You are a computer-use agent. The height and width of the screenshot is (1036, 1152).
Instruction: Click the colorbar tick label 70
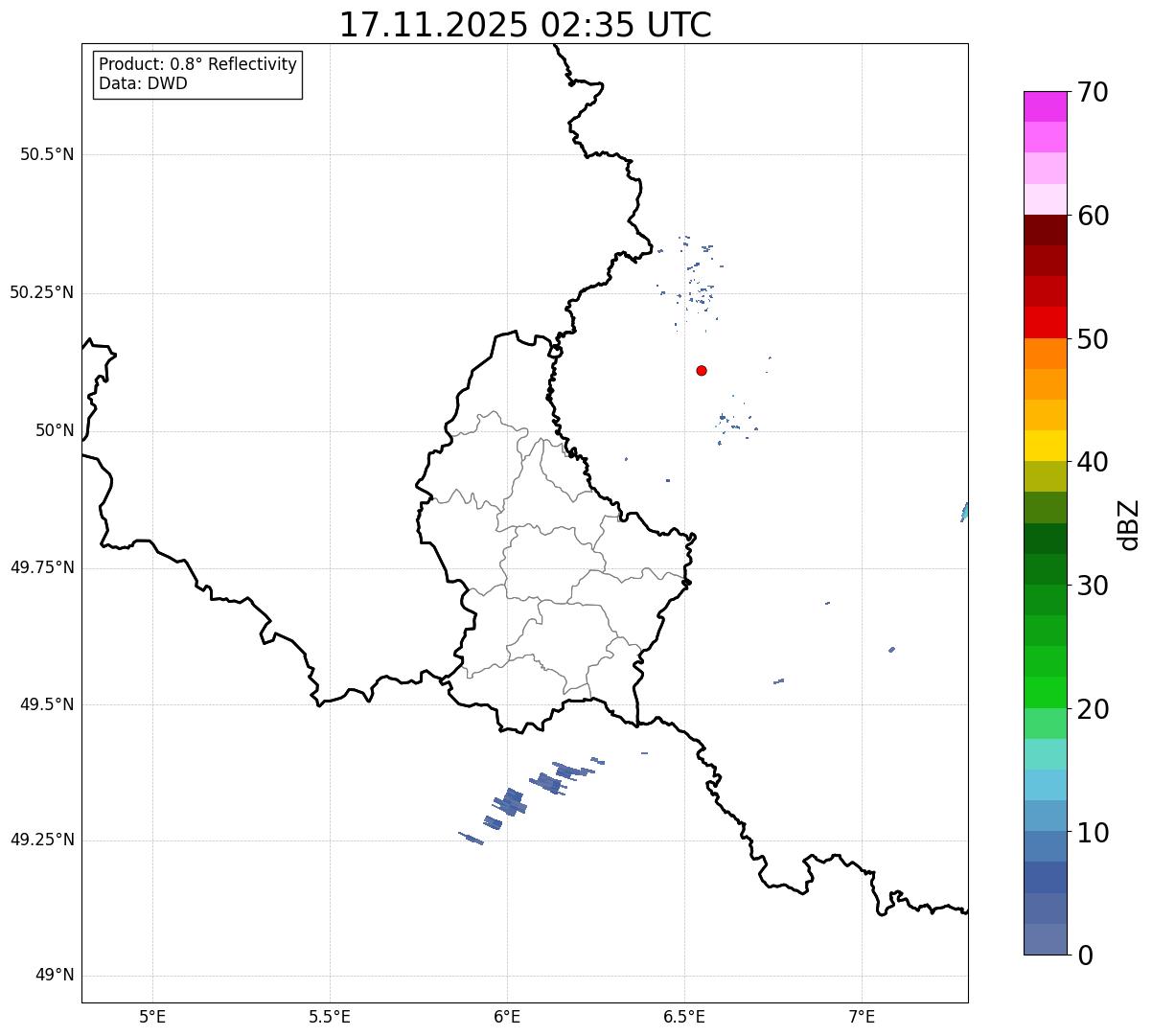pos(1093,93)
